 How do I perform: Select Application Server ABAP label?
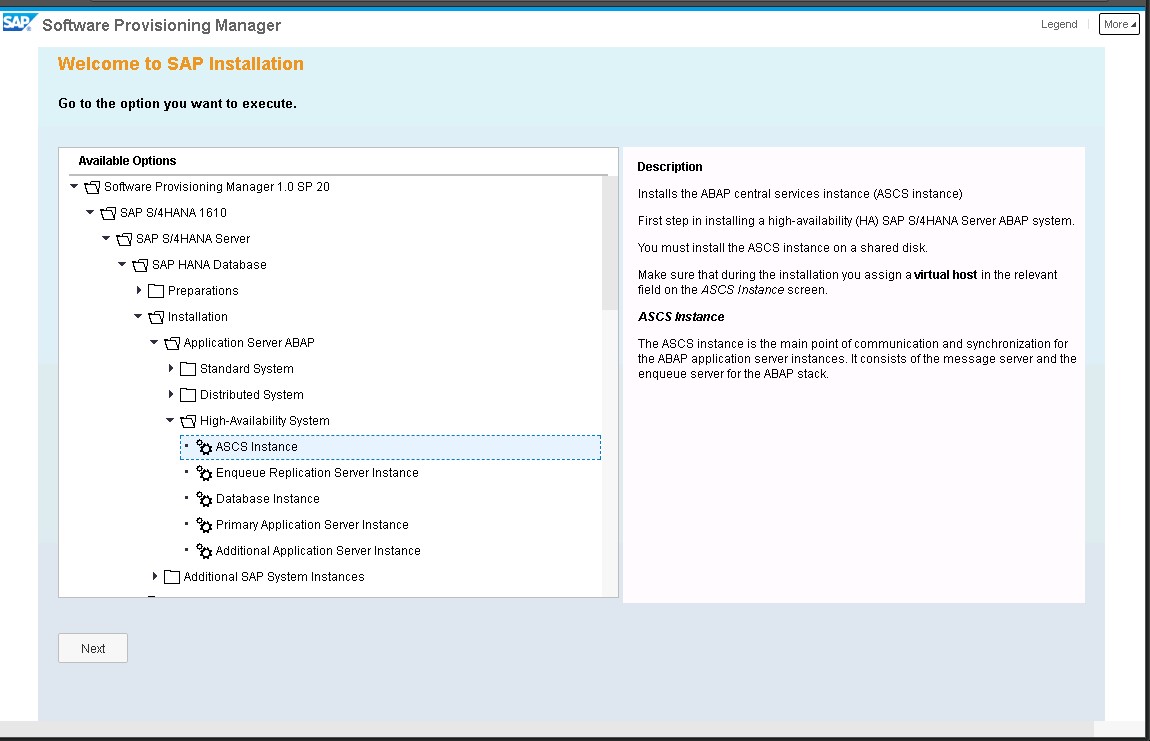point(249,343)
